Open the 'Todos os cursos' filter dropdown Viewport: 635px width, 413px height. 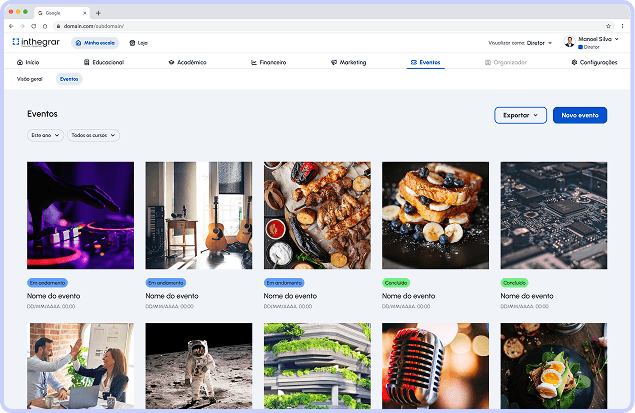click(x=93, y=135)
